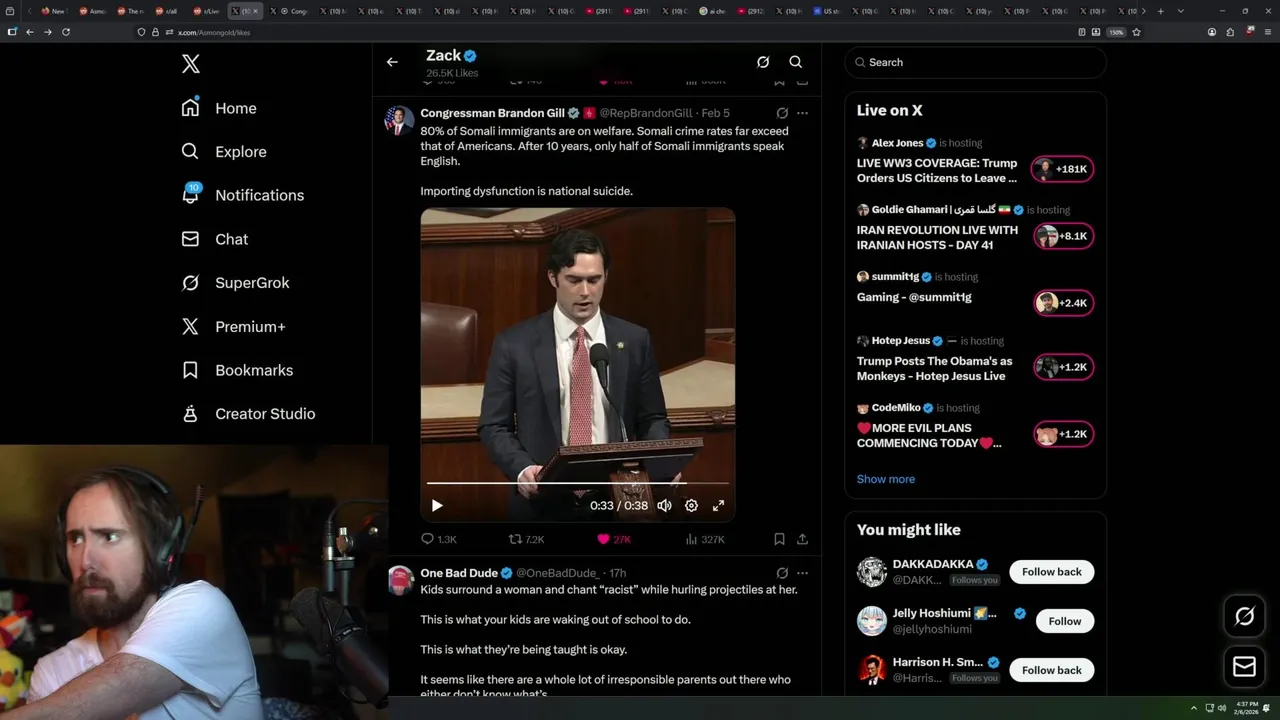Reload the page in browser toolbar
This screenshot has height=720, width=1280.
pyautogui.click(x=66, y=32)
